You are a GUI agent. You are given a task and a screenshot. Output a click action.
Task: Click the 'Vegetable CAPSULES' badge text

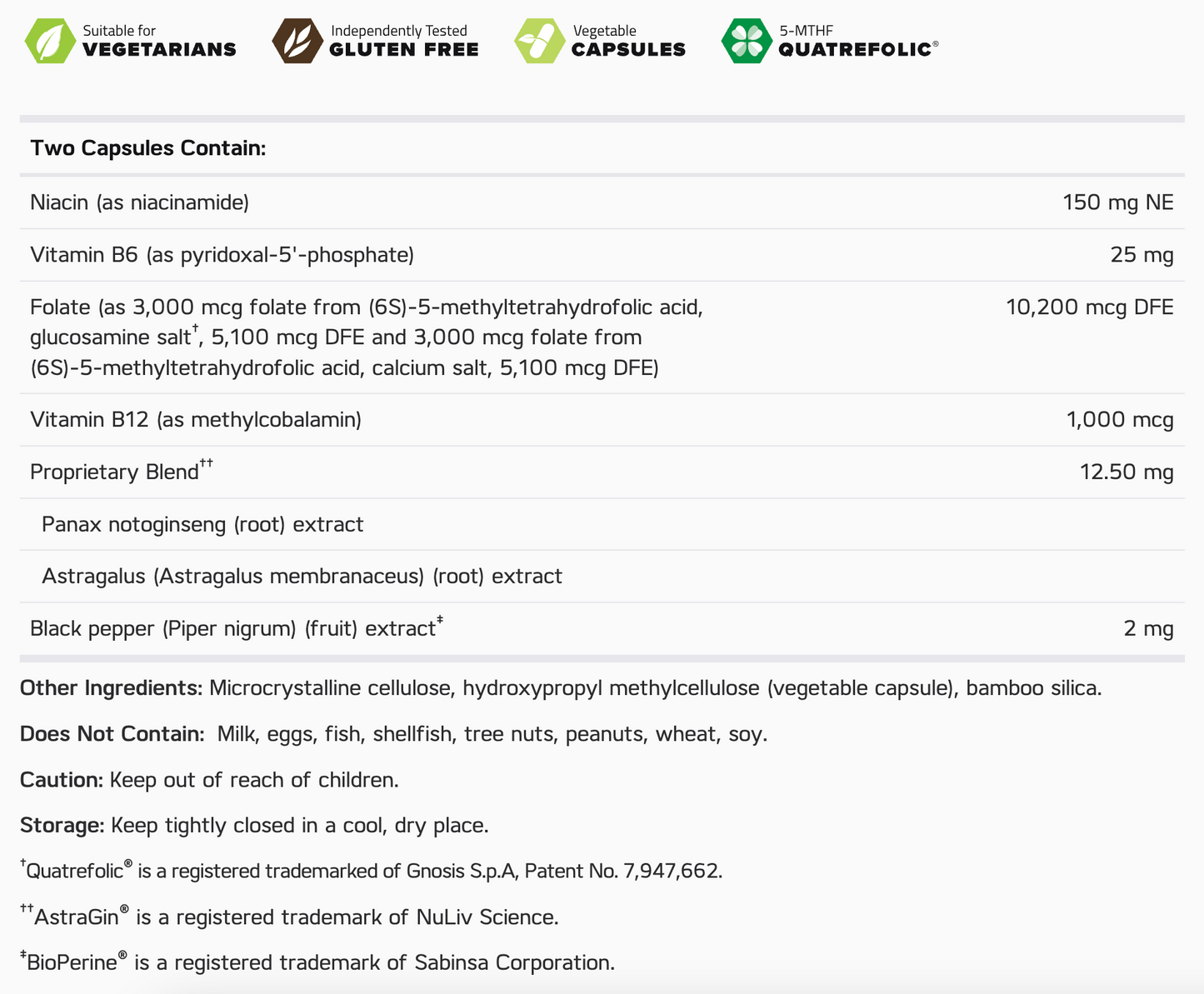coord(628,42)
